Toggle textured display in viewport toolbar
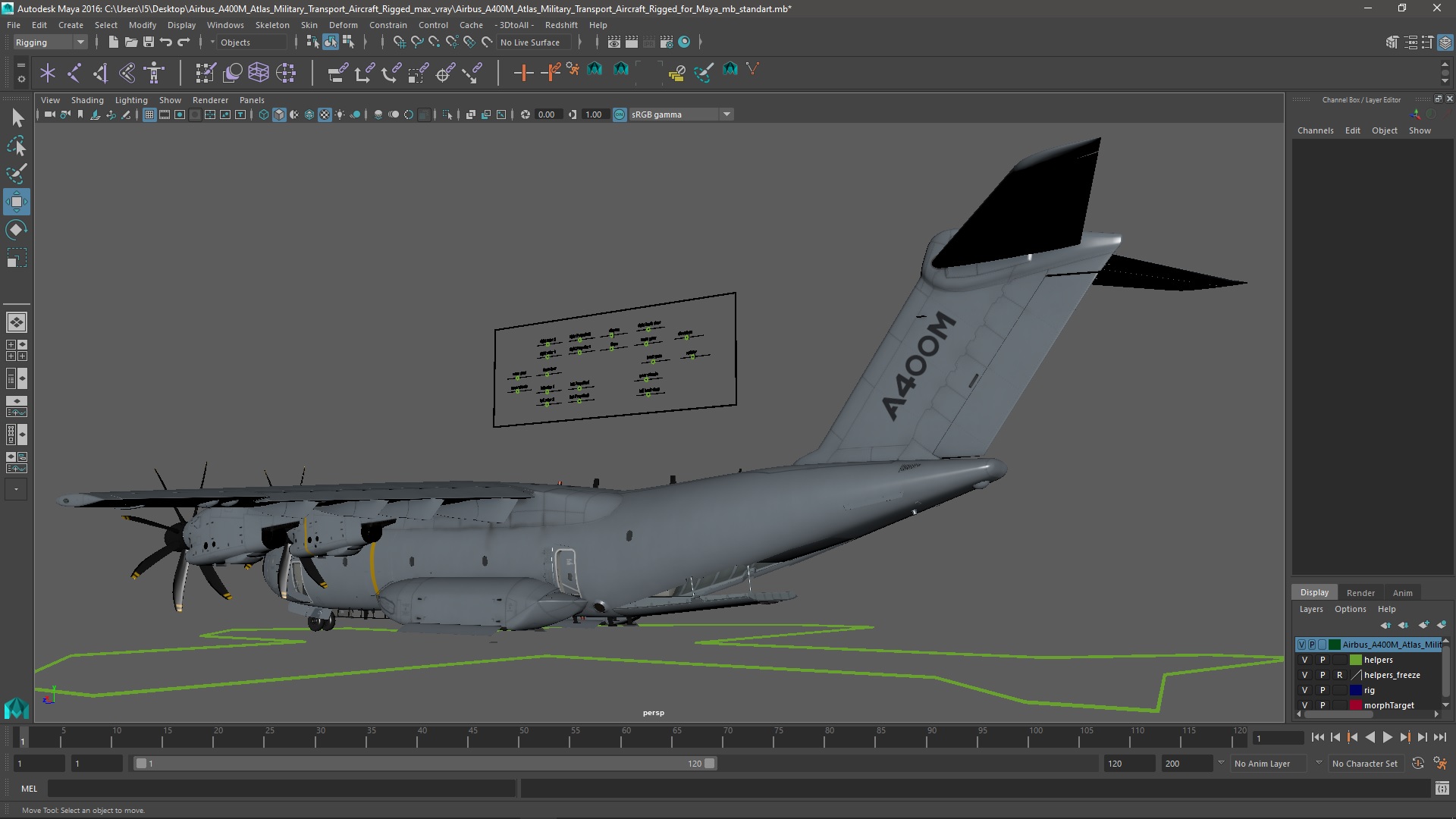This screenshot has width=1456, height=819. 325,115
